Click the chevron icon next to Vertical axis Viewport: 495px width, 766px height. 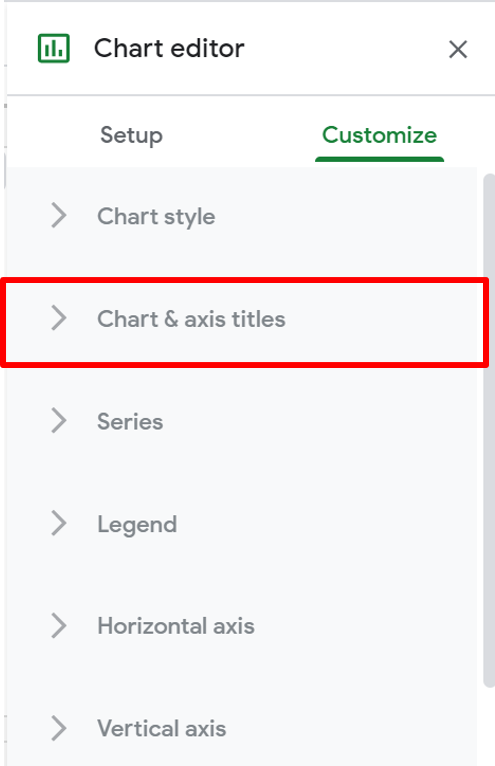click(59, 728)
